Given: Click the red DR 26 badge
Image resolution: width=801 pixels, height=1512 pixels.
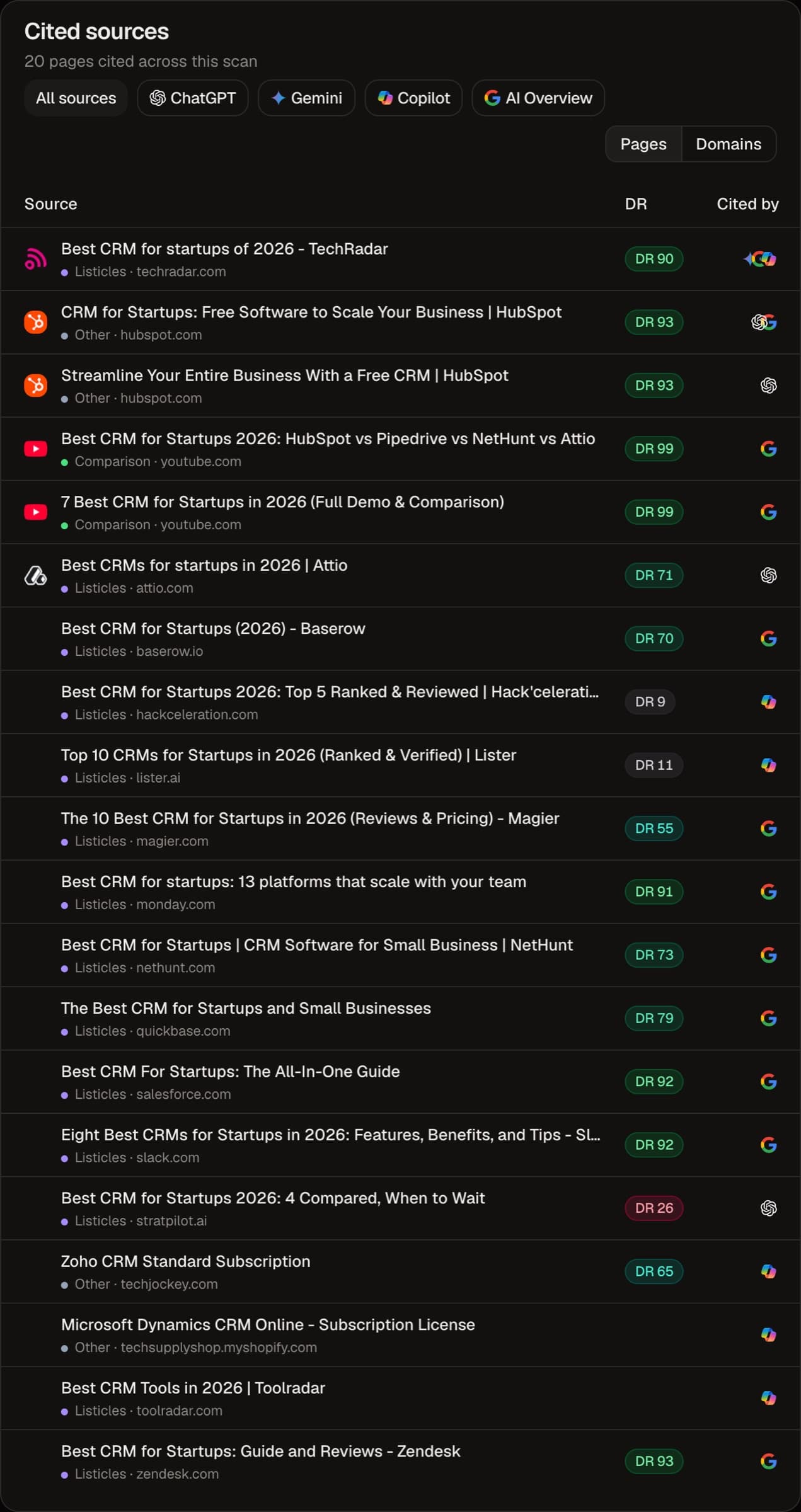Looking at the screenshot, I should tap(654, 1208).
